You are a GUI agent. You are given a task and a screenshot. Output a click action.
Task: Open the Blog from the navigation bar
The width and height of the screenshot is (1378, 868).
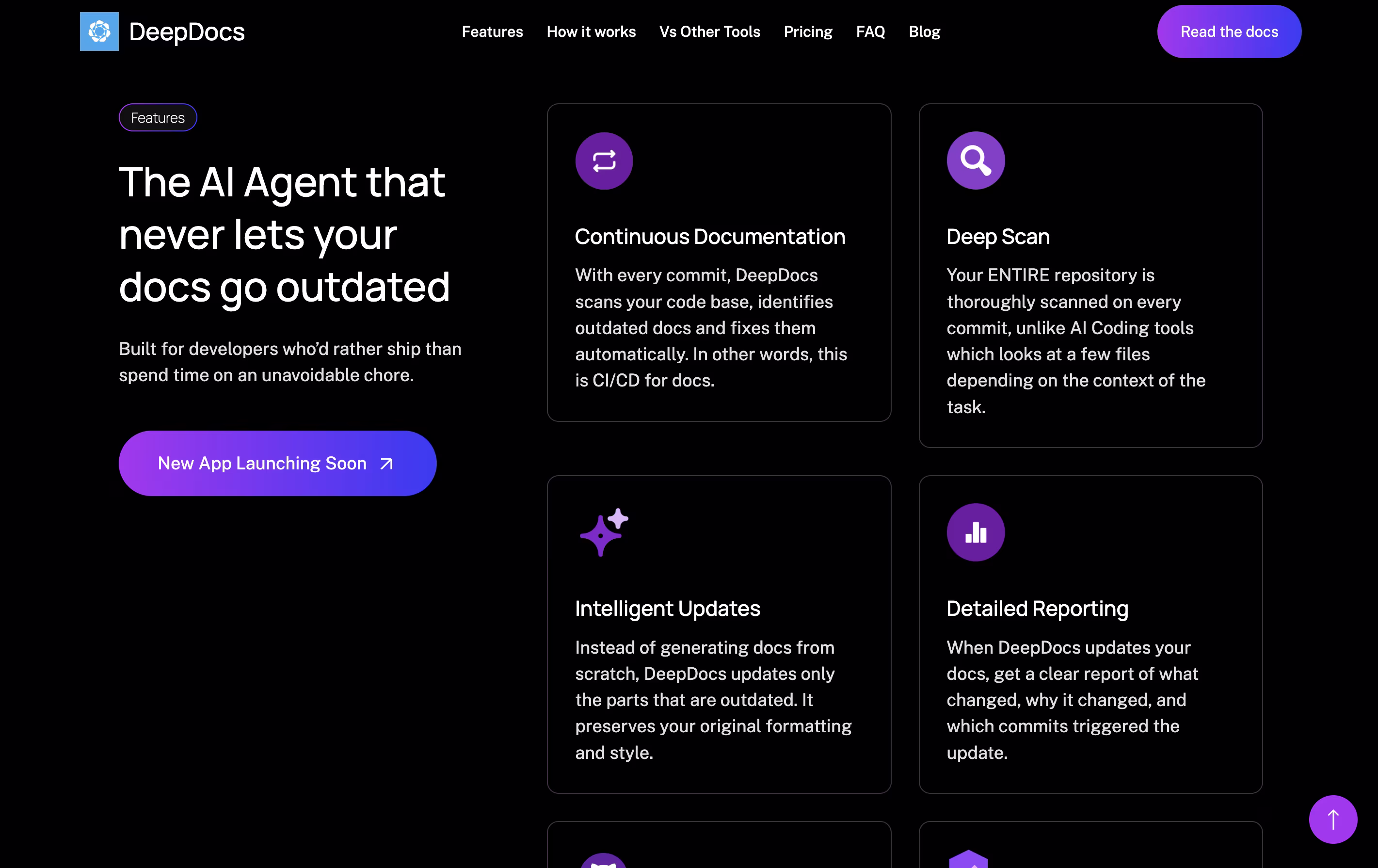[x=924, y=32]
